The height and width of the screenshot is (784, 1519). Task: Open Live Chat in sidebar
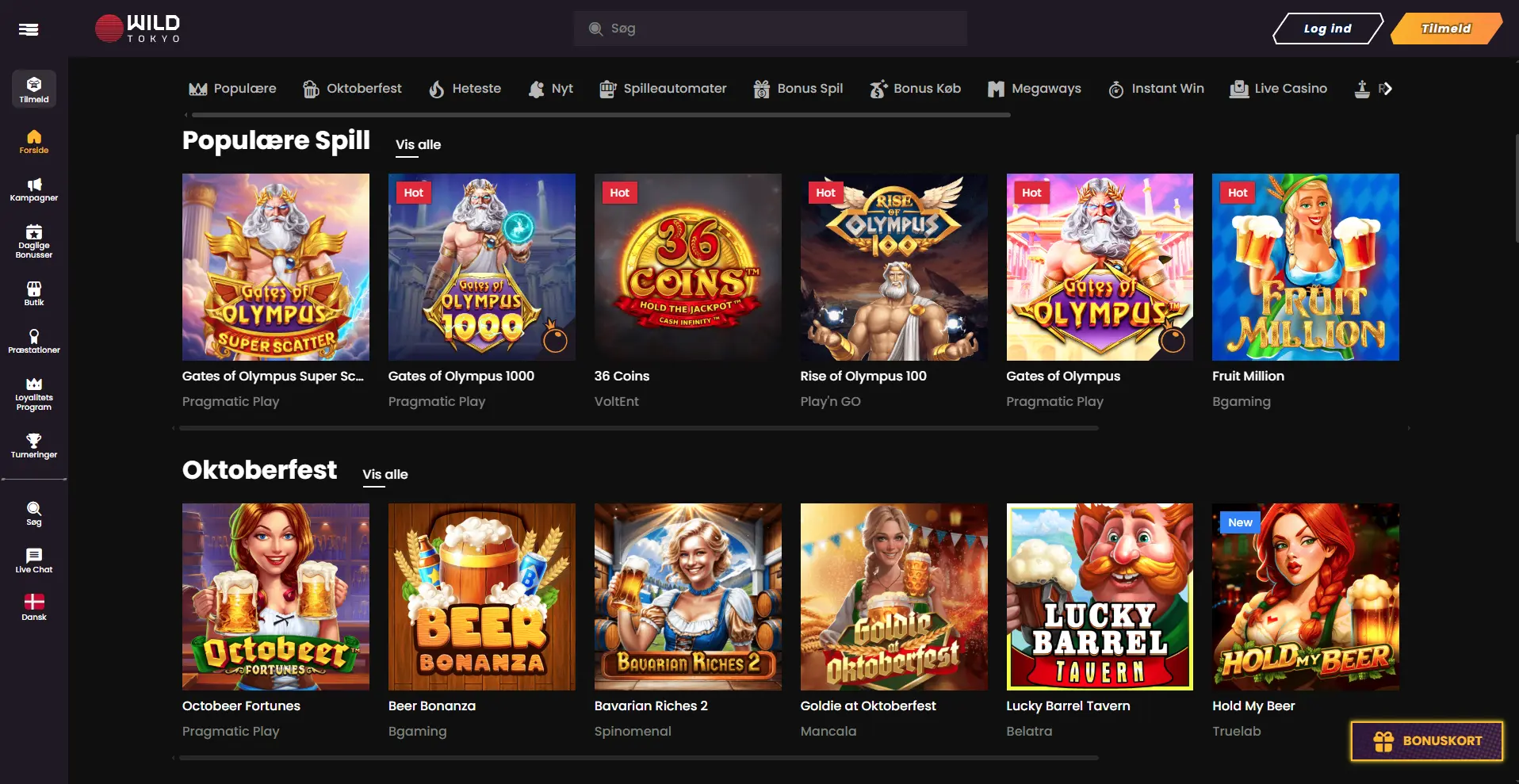34,560
